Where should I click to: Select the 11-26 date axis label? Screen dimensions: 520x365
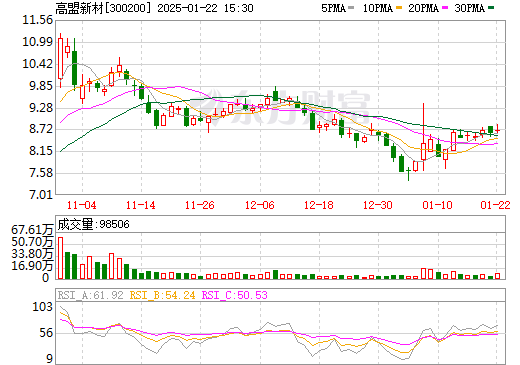[200, 205]
